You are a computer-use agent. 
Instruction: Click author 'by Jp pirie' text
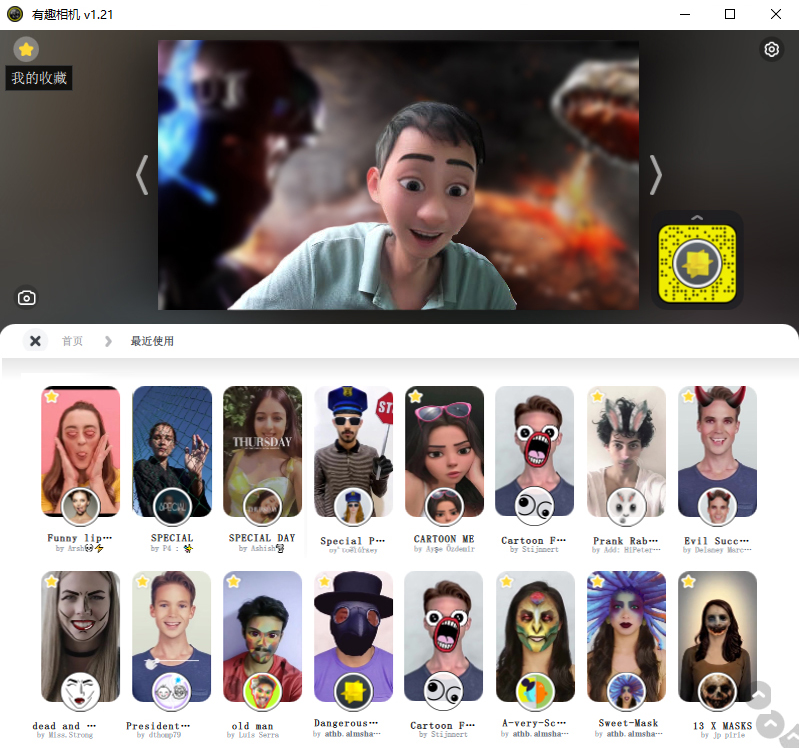click(723, 735)
